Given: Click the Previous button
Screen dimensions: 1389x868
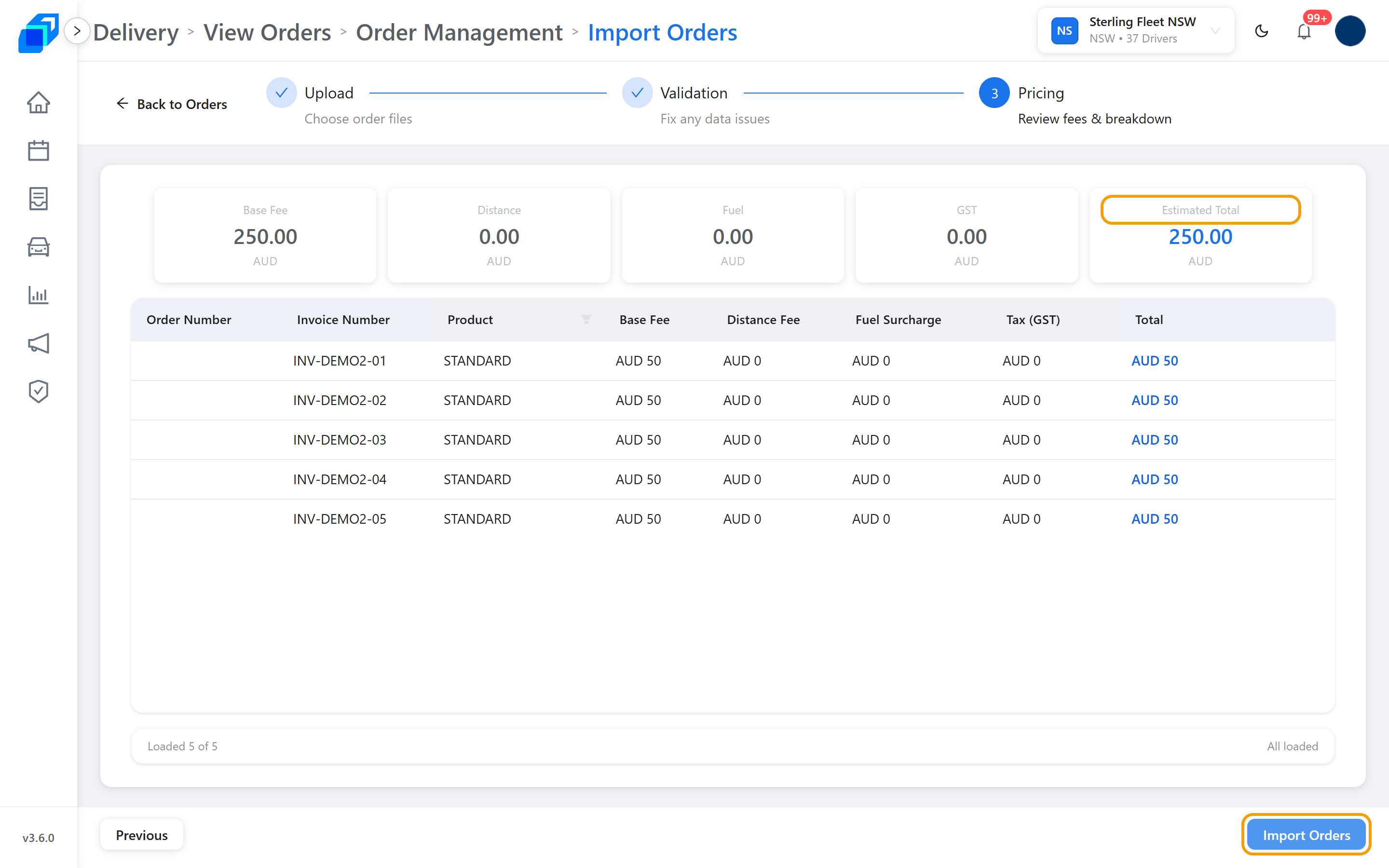Looking at the screenshot, I should [142, 835].
